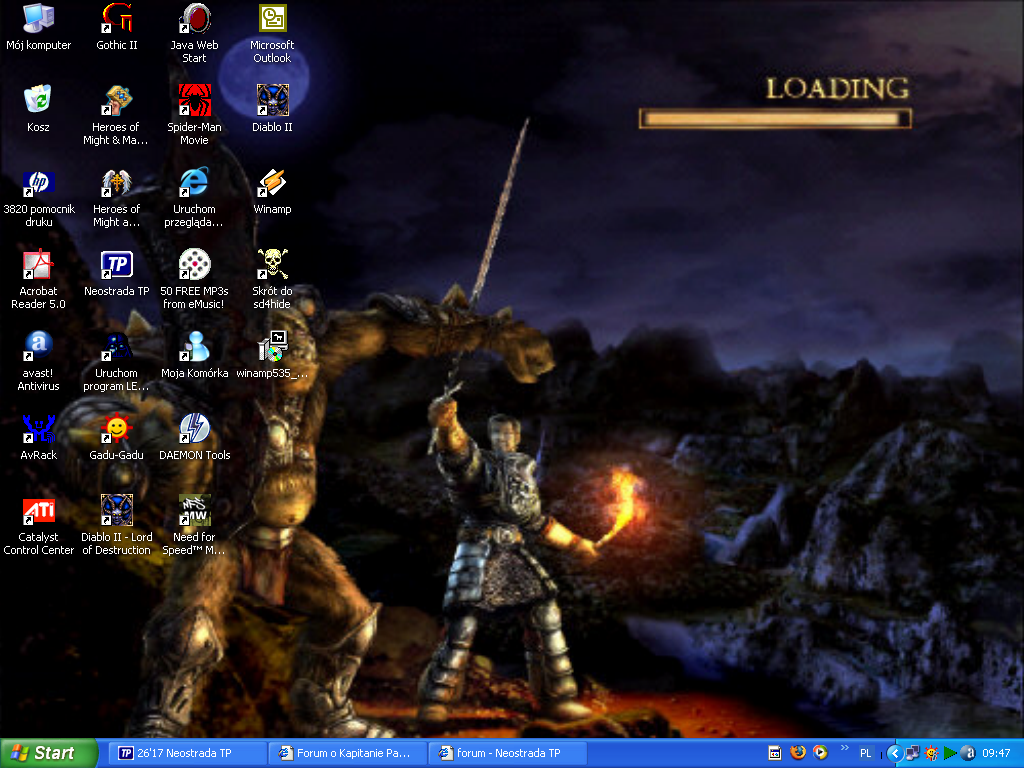
Task: Select winamp535_ installer file
Action: [x=272, y=355]
